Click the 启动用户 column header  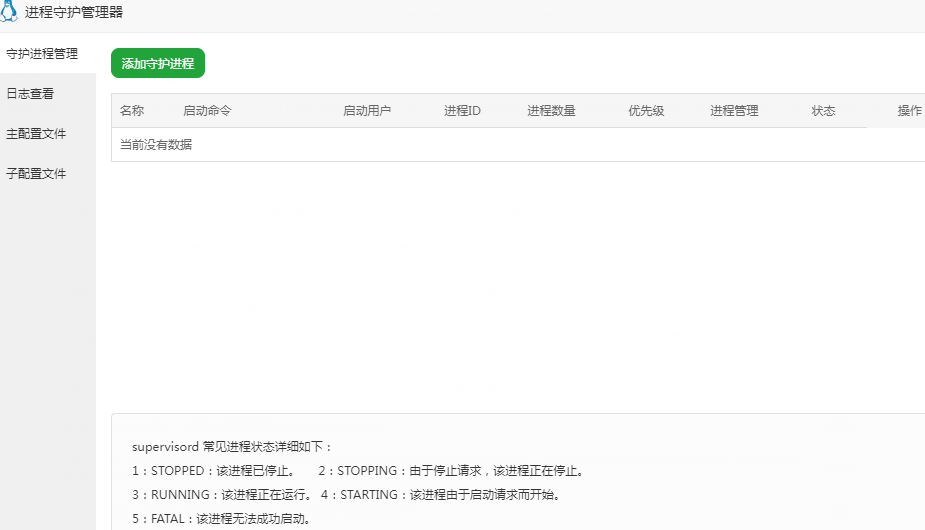(367, 110)
